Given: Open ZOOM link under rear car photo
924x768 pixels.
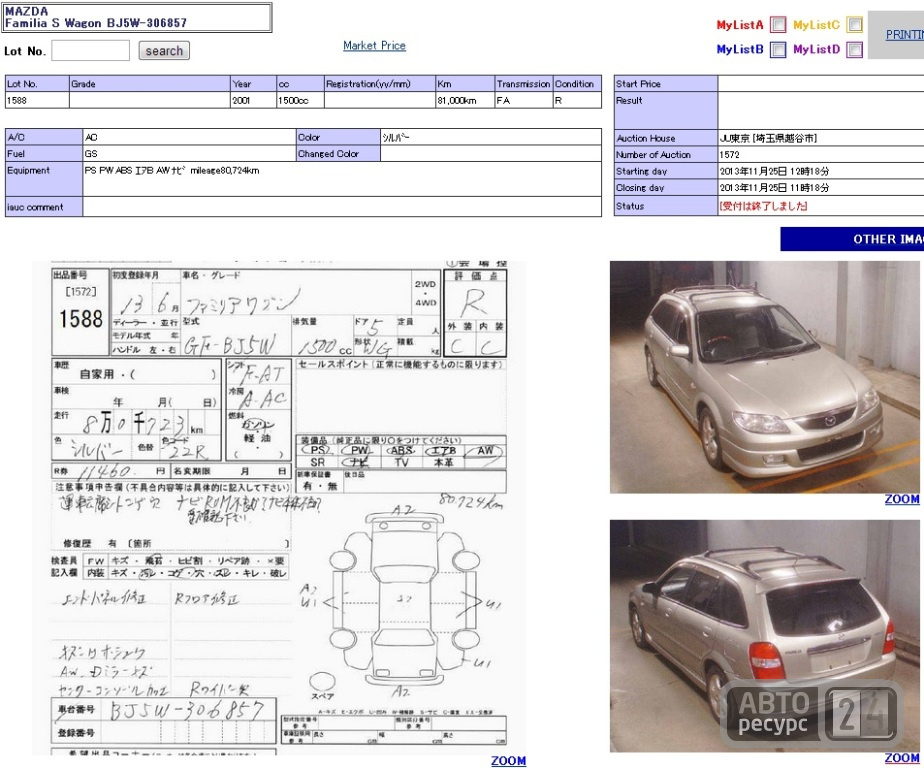Looking at the screenshot, I should tap(902, 758).
